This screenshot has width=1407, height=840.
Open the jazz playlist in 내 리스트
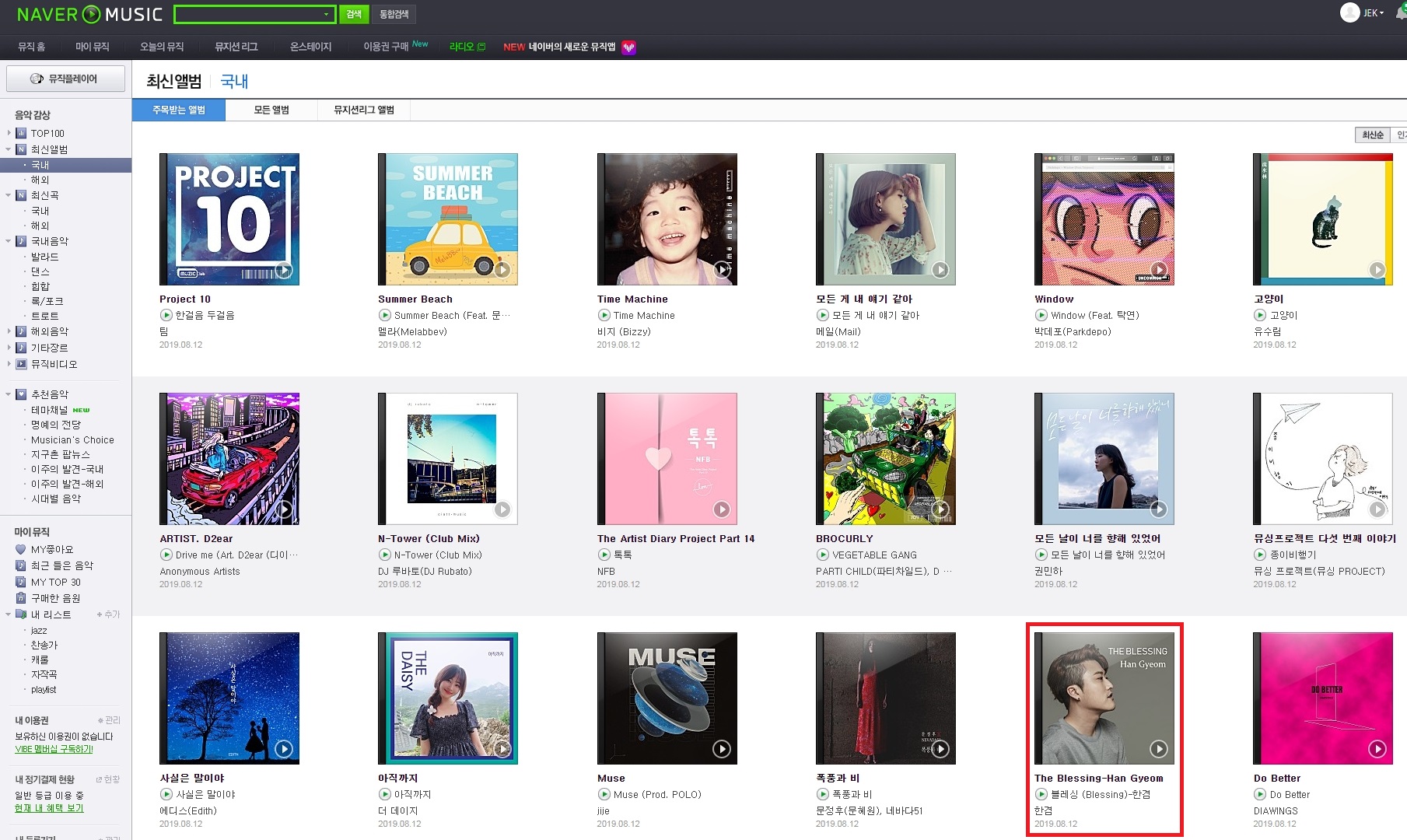39,630
